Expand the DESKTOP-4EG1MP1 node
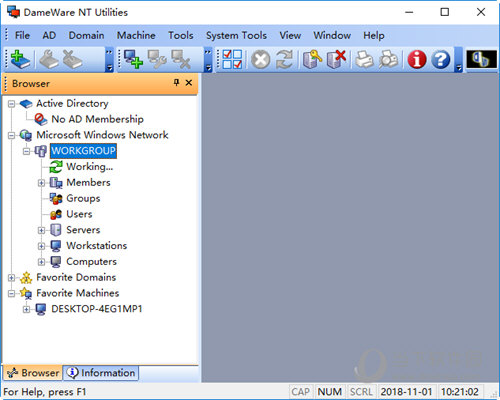The image size is (500, 400). [26, 309]
